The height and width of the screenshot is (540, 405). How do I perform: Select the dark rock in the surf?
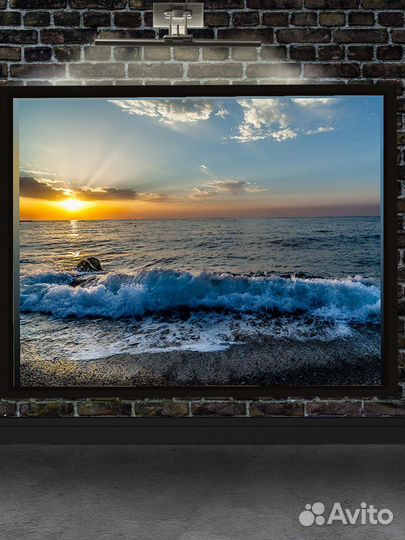pyautogui.click(x=89, y=264)
